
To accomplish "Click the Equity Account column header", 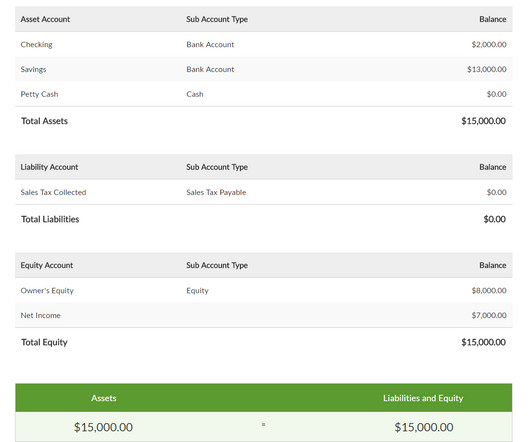I will [x=47, y=265].
